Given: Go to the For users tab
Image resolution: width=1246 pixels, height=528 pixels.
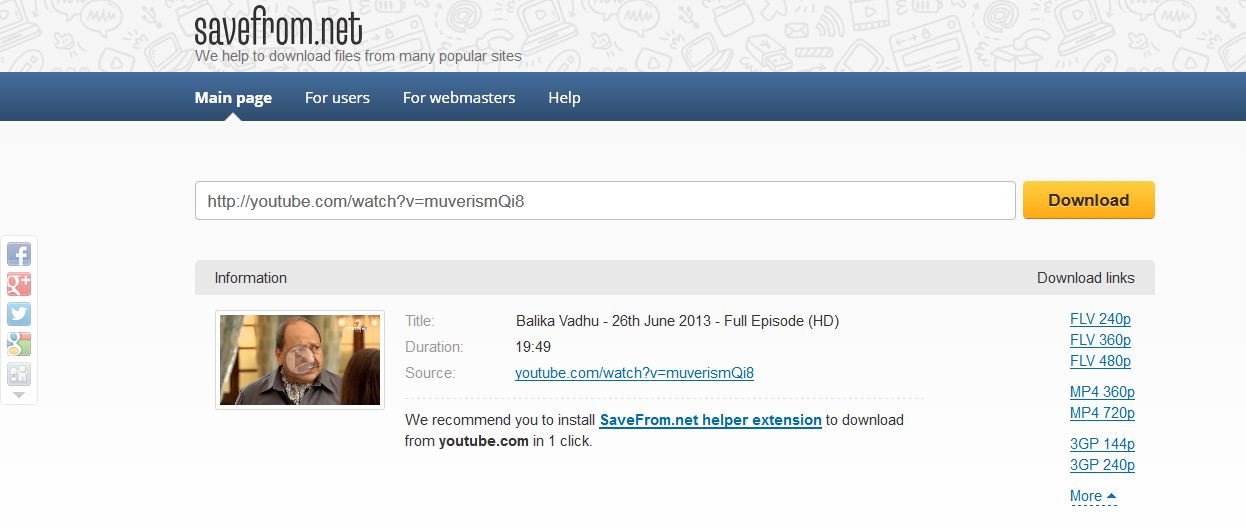Looking at the screenshot, I should (337, 98).
